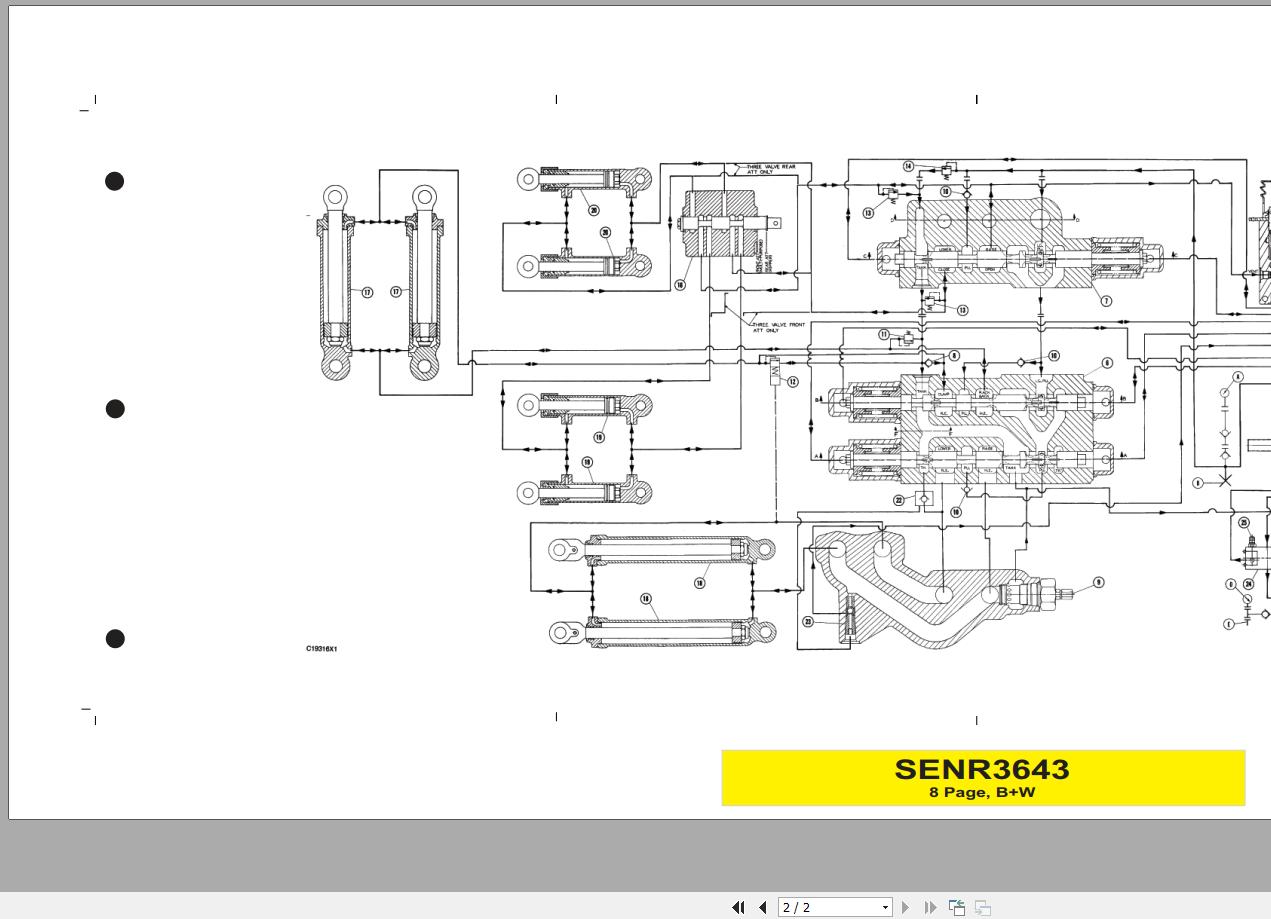Expand the page selection combo box

pos(884,907)
